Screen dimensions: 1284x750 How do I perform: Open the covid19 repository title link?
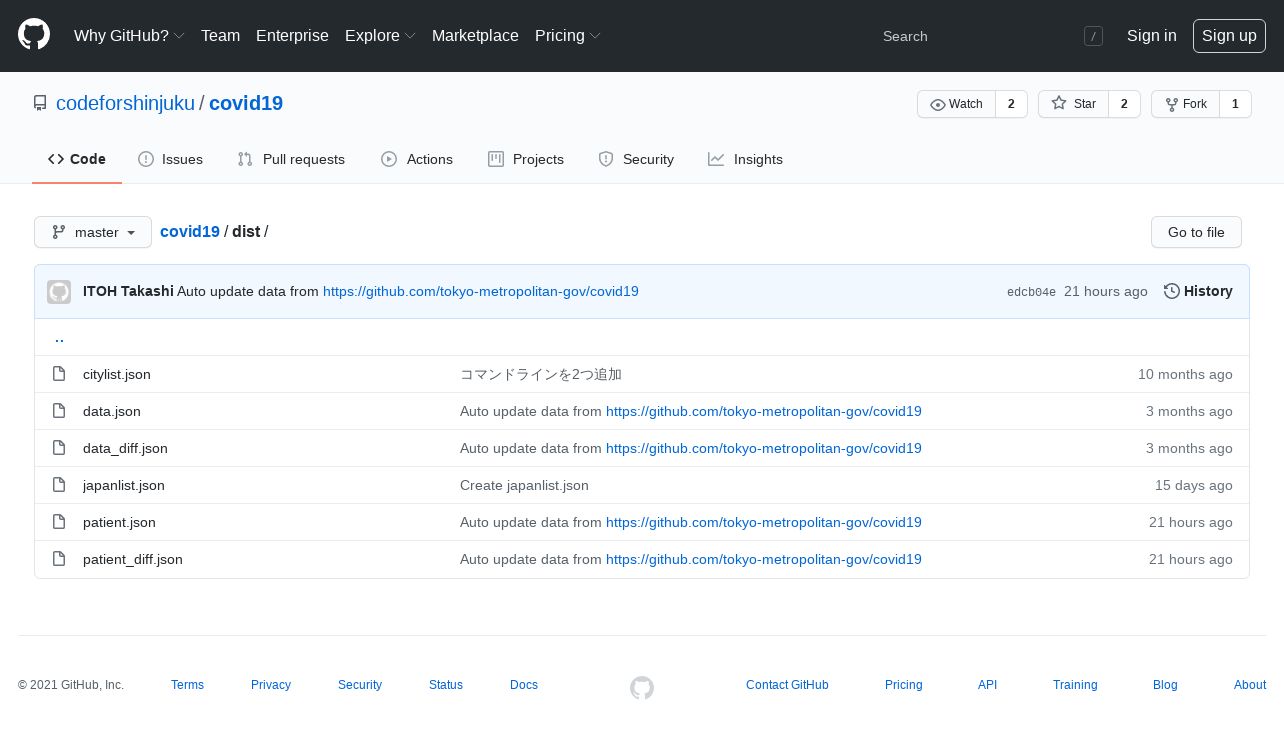(246, 103)
